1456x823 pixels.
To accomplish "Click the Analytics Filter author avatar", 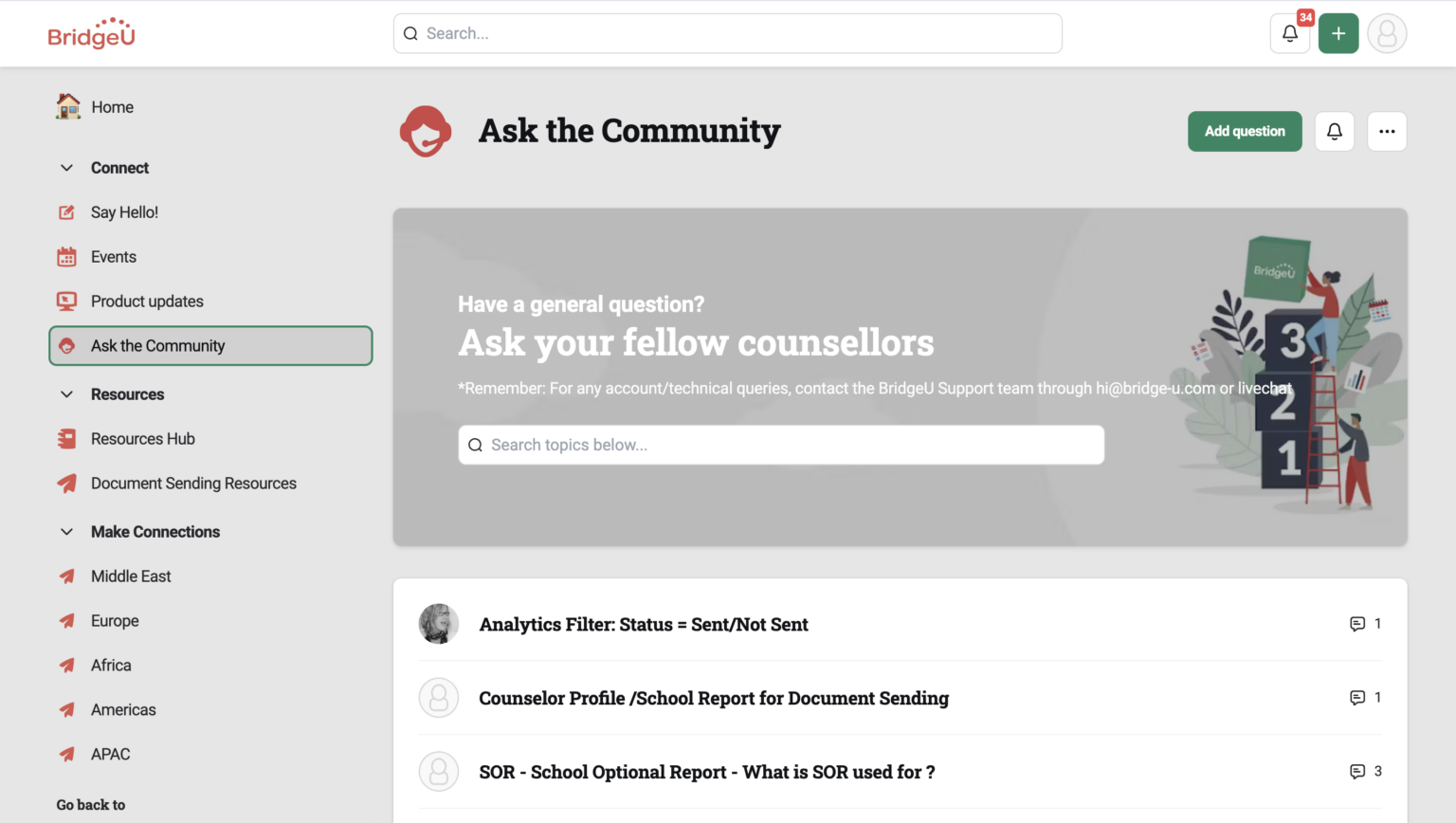I will (x=438, y=624).
